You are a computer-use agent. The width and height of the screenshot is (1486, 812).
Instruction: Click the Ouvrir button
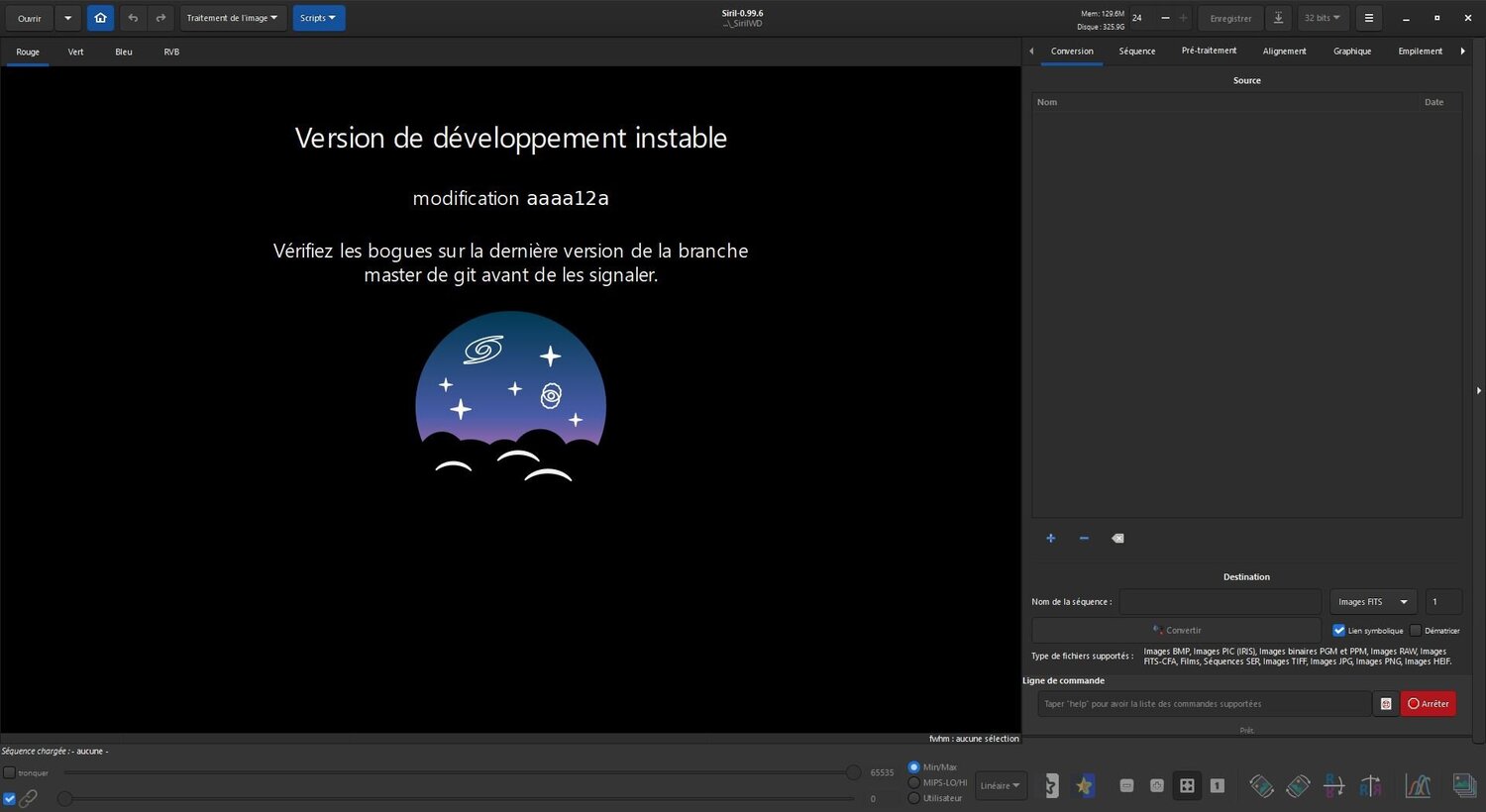[x=30, y=18]
